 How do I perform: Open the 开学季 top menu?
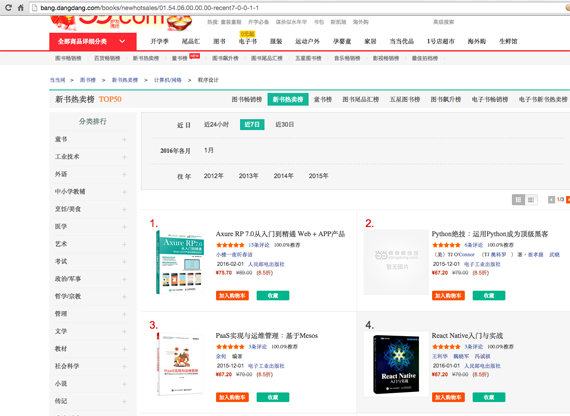coord(160,41)
